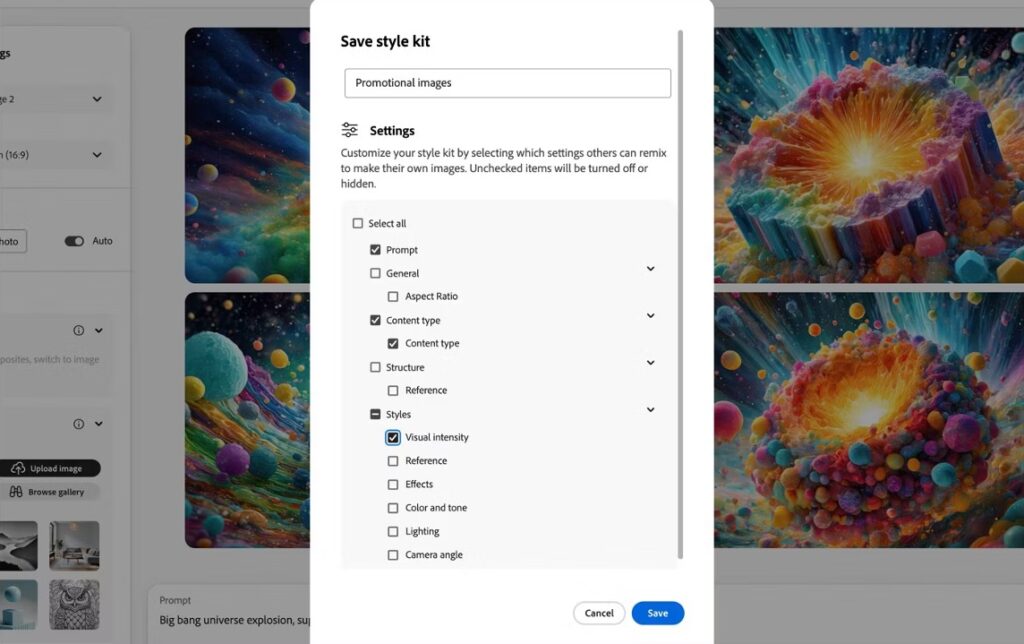Click Cancel to dismiss the dialog
The image size is (1024, 644).
(599, 613)
